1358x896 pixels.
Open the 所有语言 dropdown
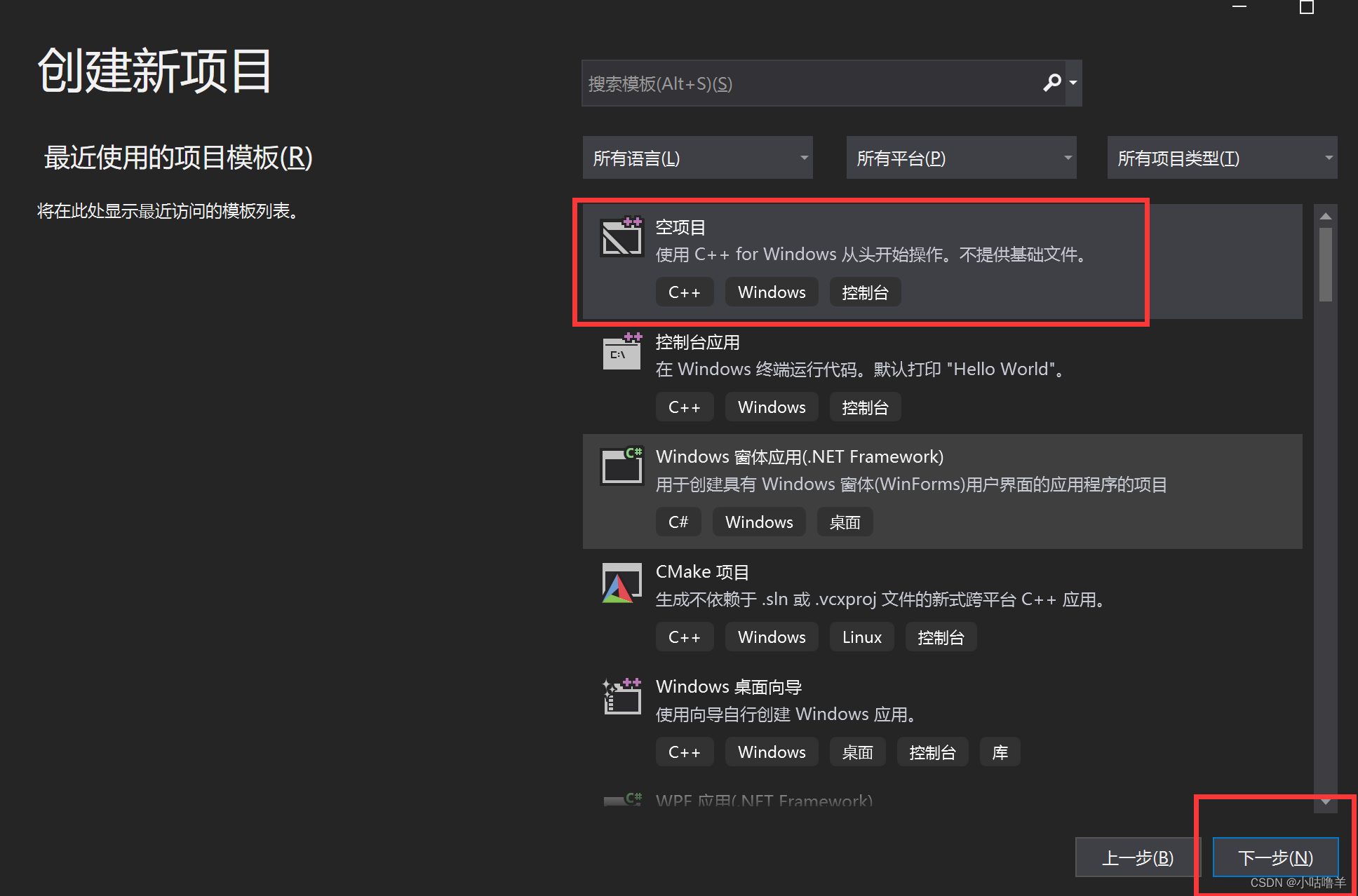pos(697,157)
